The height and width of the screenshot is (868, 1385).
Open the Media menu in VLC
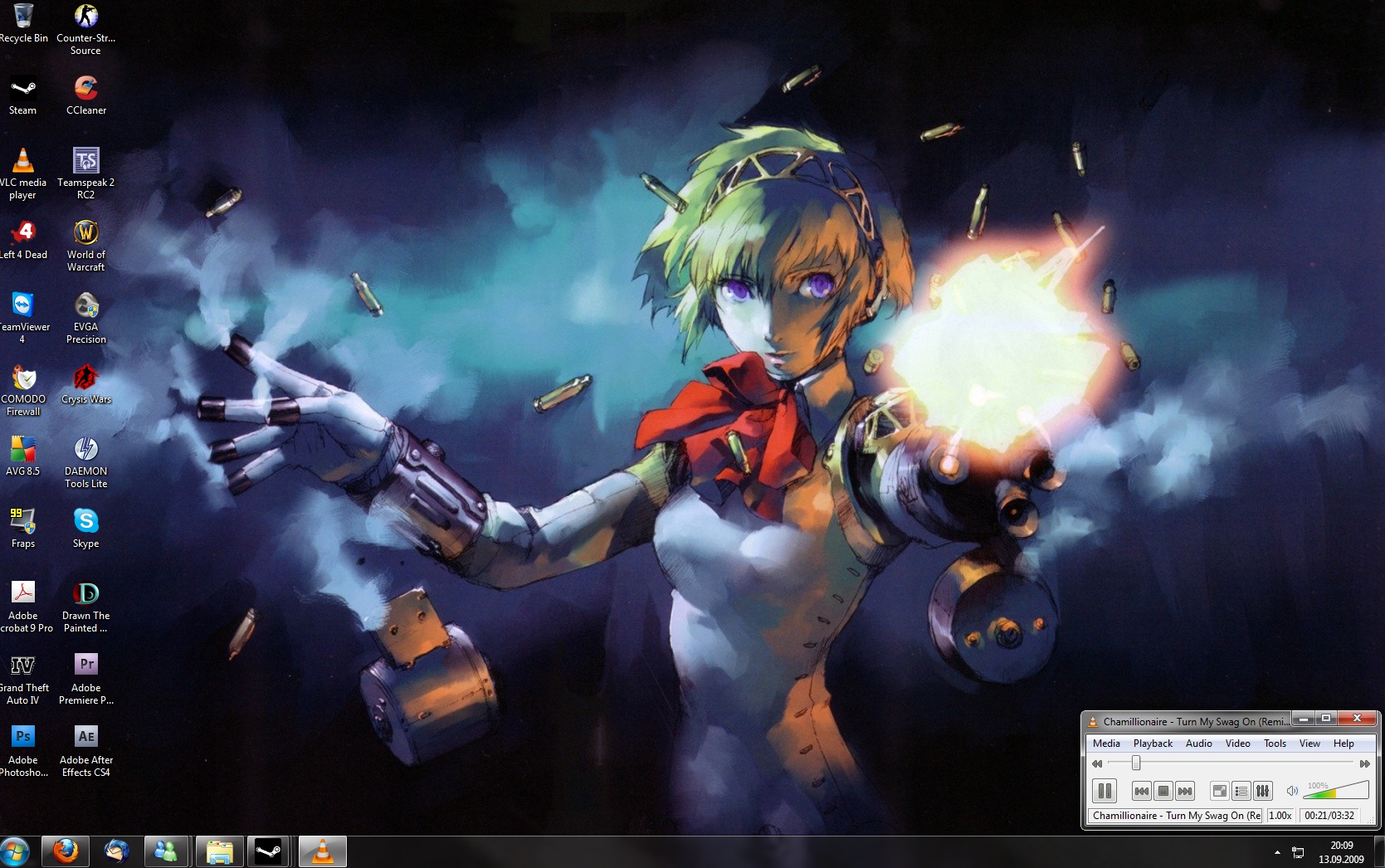(x=1106, y=744)
